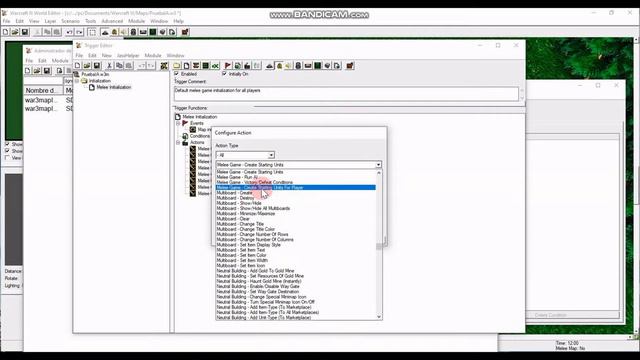Choose Neutral Building - Add Gold To Gold Mine

coord(296,271)
